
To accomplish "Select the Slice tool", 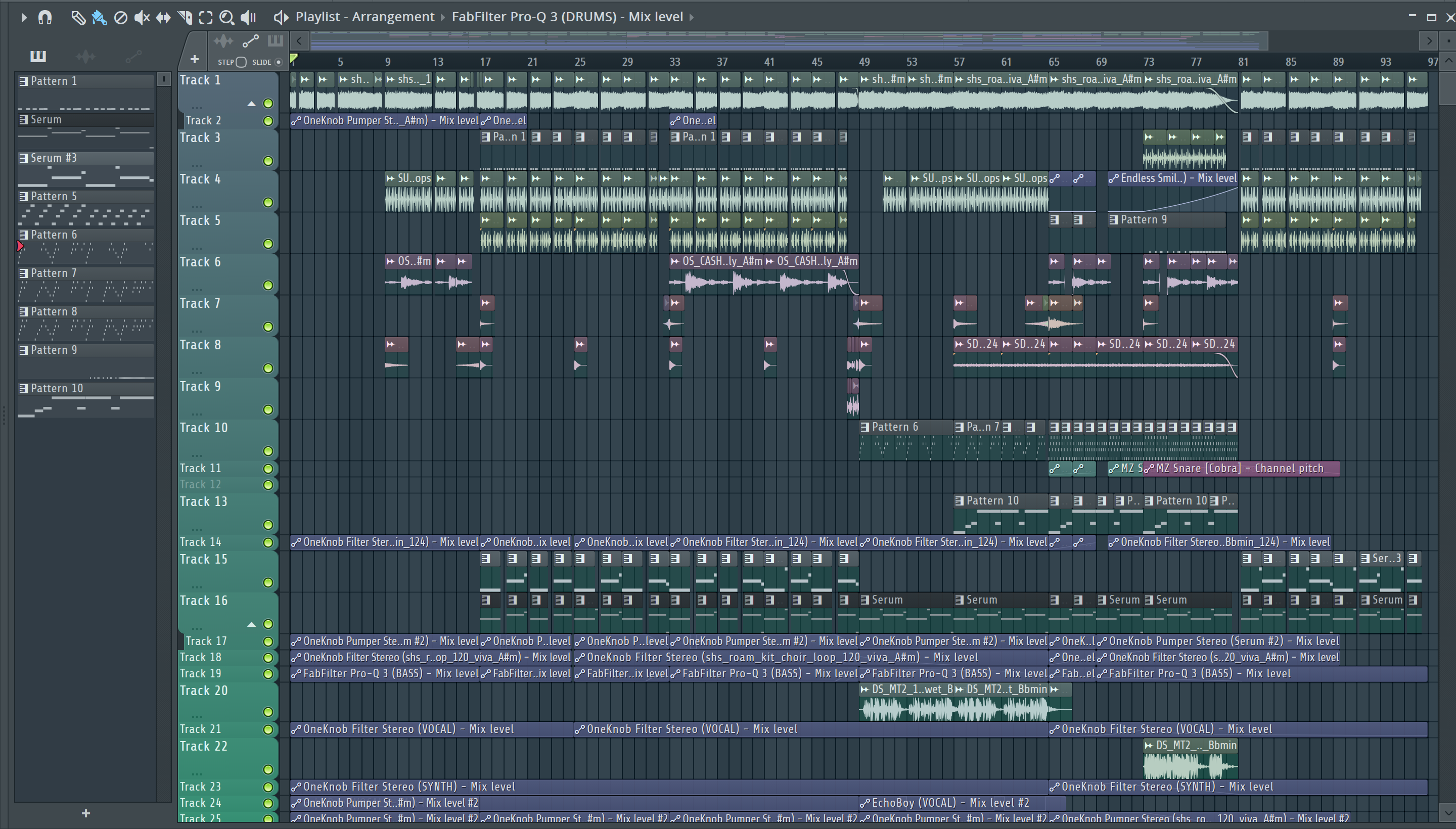I will point(185,17).
